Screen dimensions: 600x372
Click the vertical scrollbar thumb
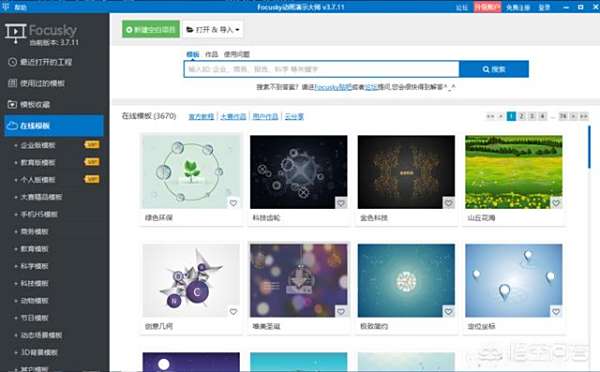coord(589,147)
